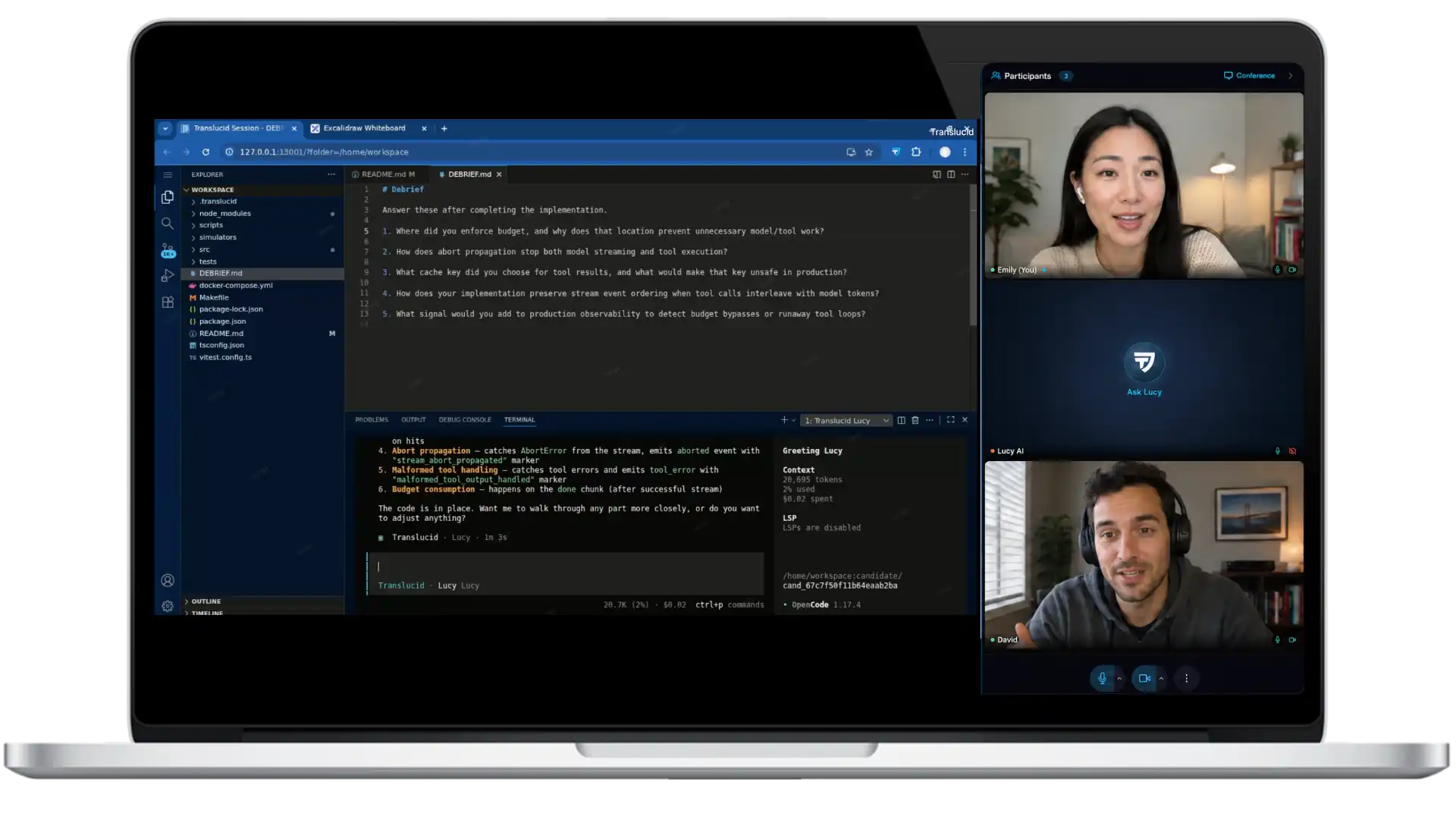Screen dimensions: 1456x819
Task: Select the TERMINAL panel tab
Action: coord(519,420)
